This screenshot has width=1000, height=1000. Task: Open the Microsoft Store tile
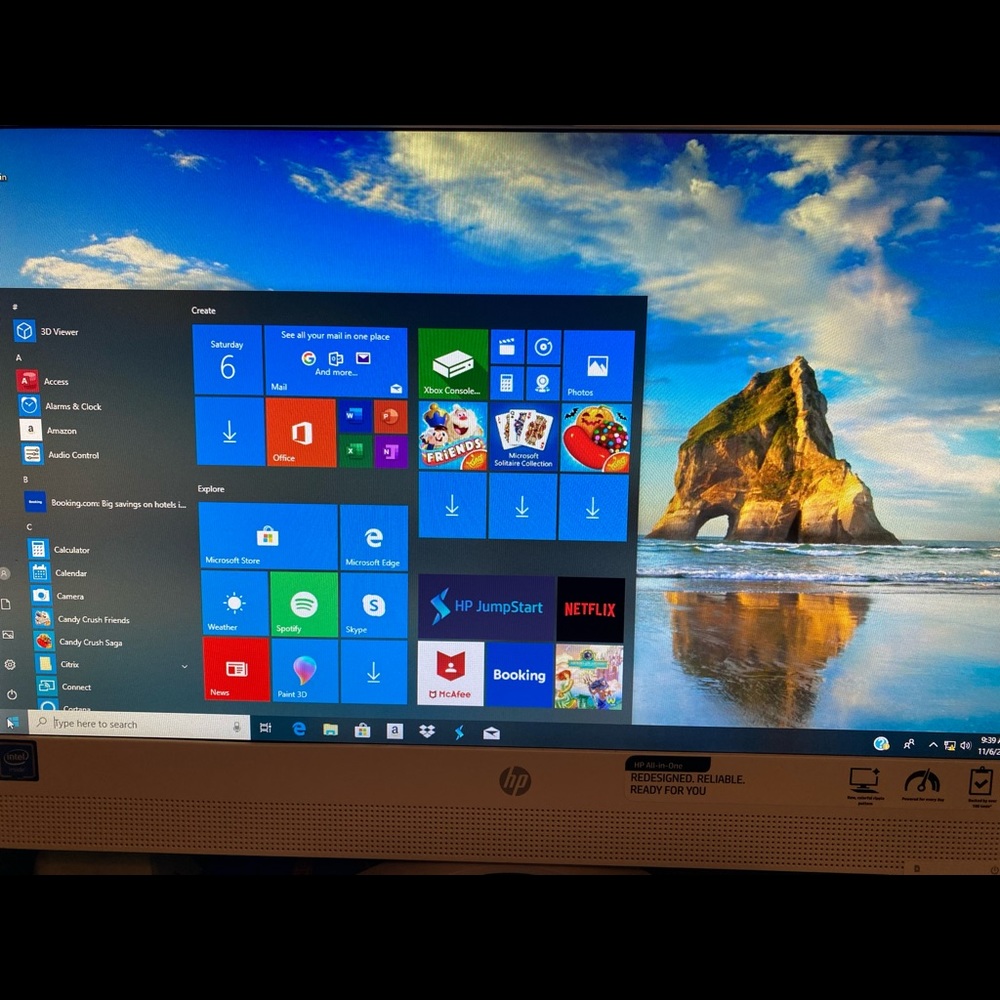point(268,536)
